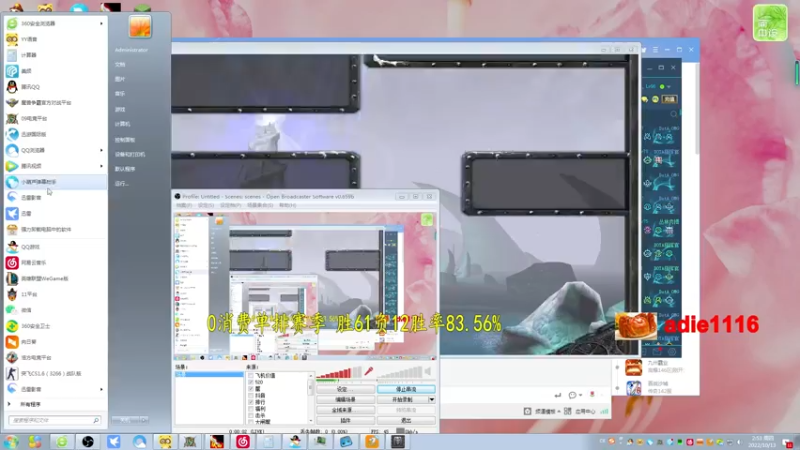The width and height of the screenshot is (800, 450).
Task: Open Run... from the Start menu
Action: [x=122, y=184]
